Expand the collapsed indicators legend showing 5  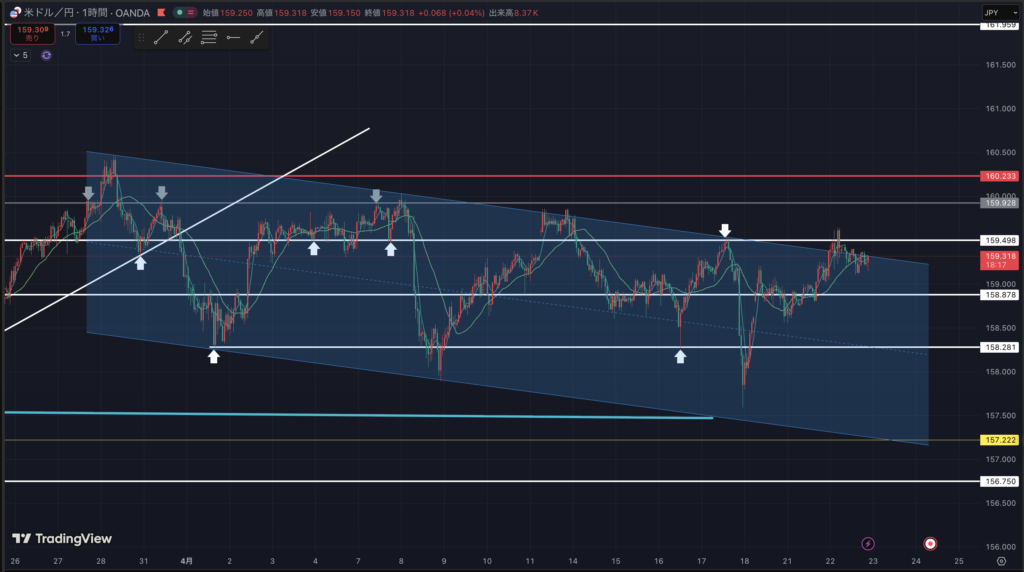pos(20,55)
